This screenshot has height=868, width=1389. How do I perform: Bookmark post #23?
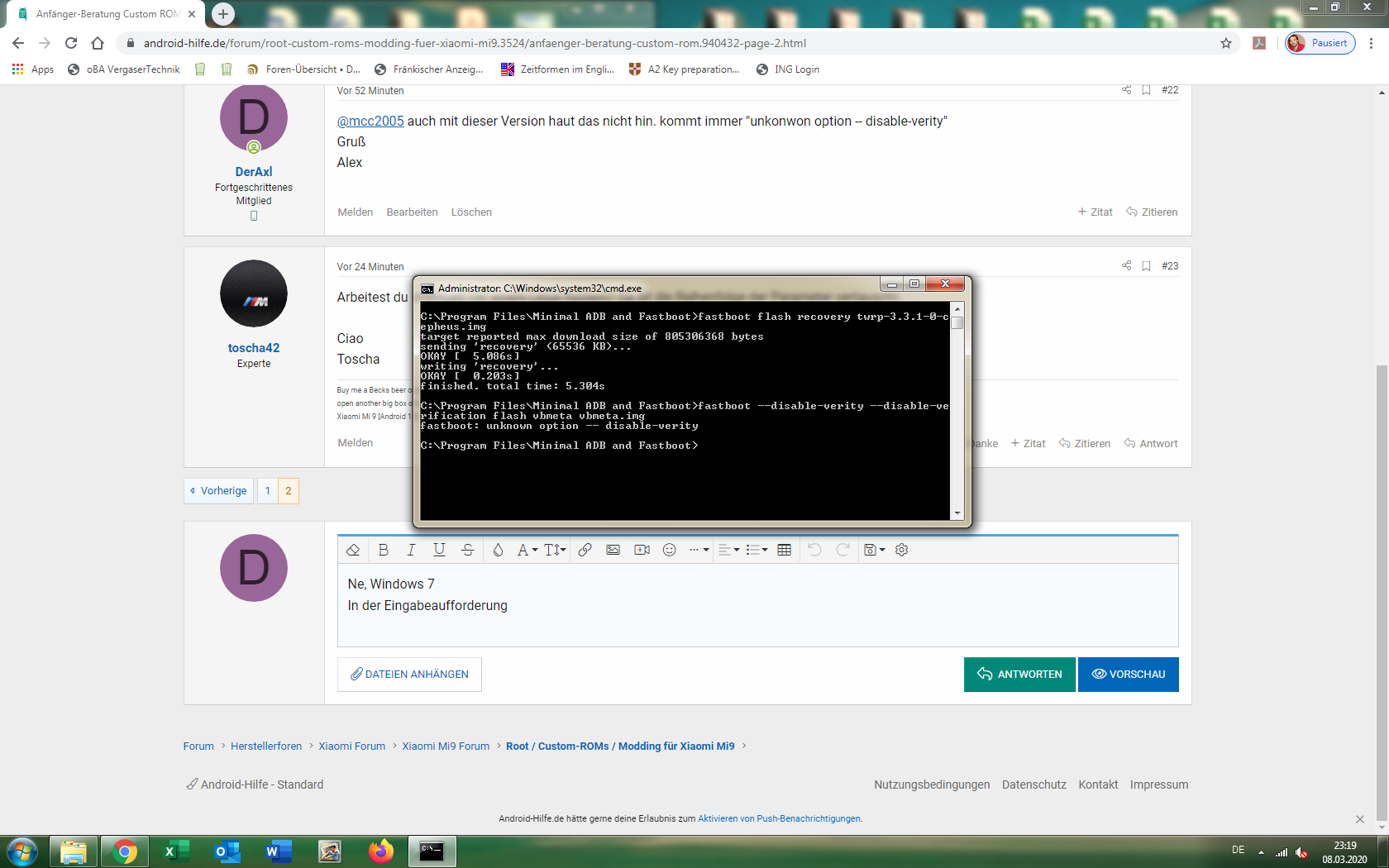coord(1146,266)
